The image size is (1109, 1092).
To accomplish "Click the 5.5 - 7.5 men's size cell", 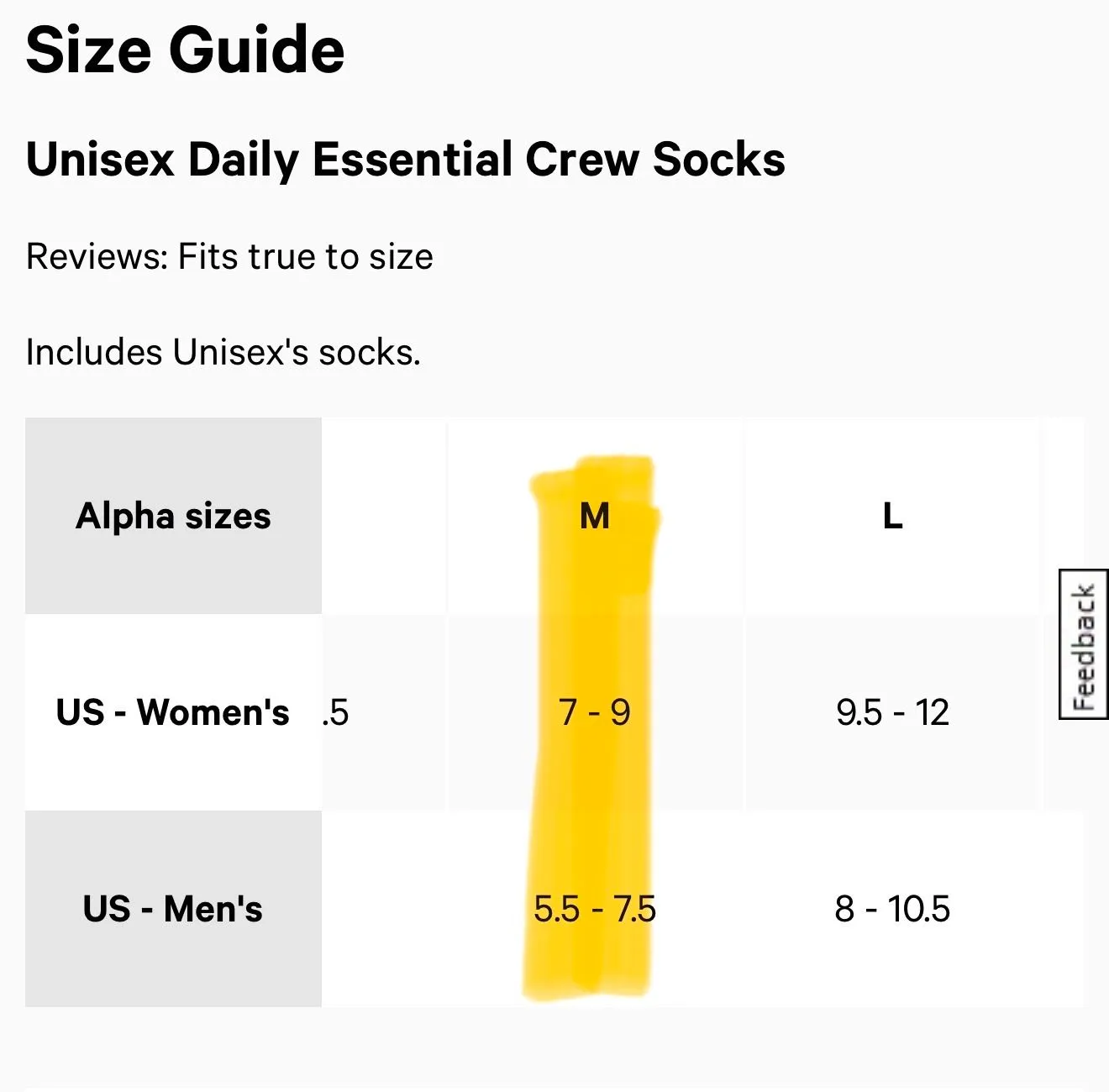I will coord(595,909).
